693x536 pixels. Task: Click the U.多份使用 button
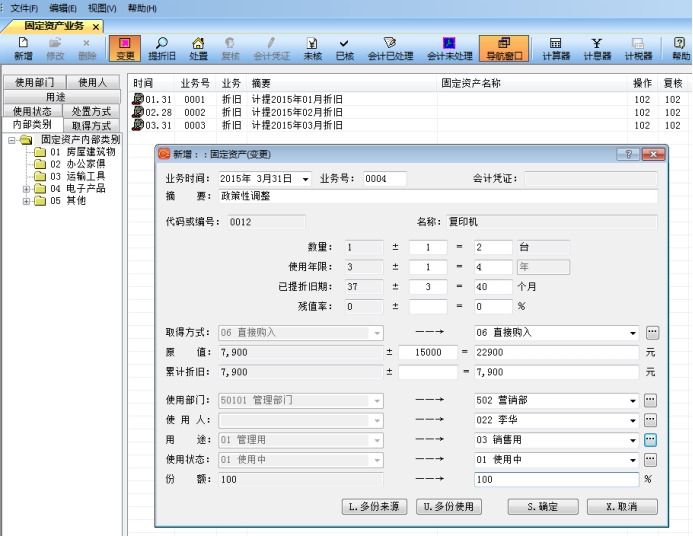(449, 506)
